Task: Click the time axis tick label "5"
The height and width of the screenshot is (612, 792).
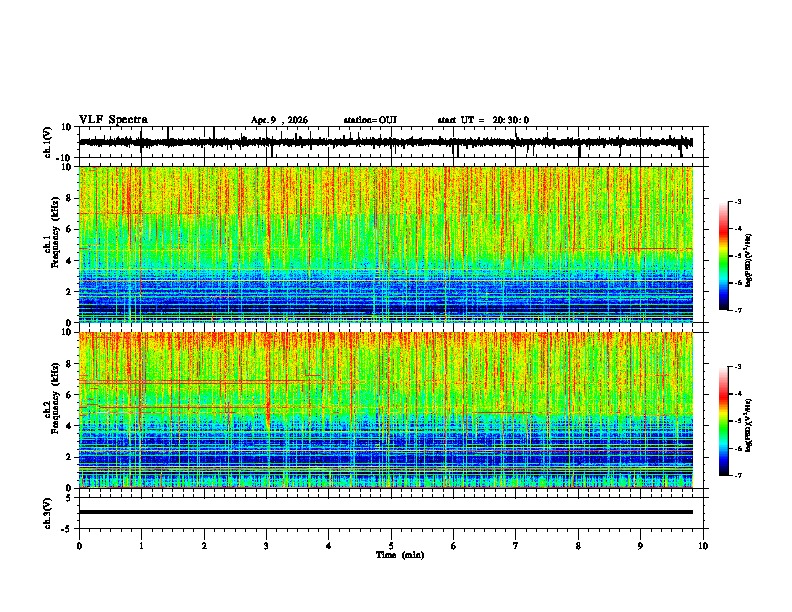Action: (391, 546)
